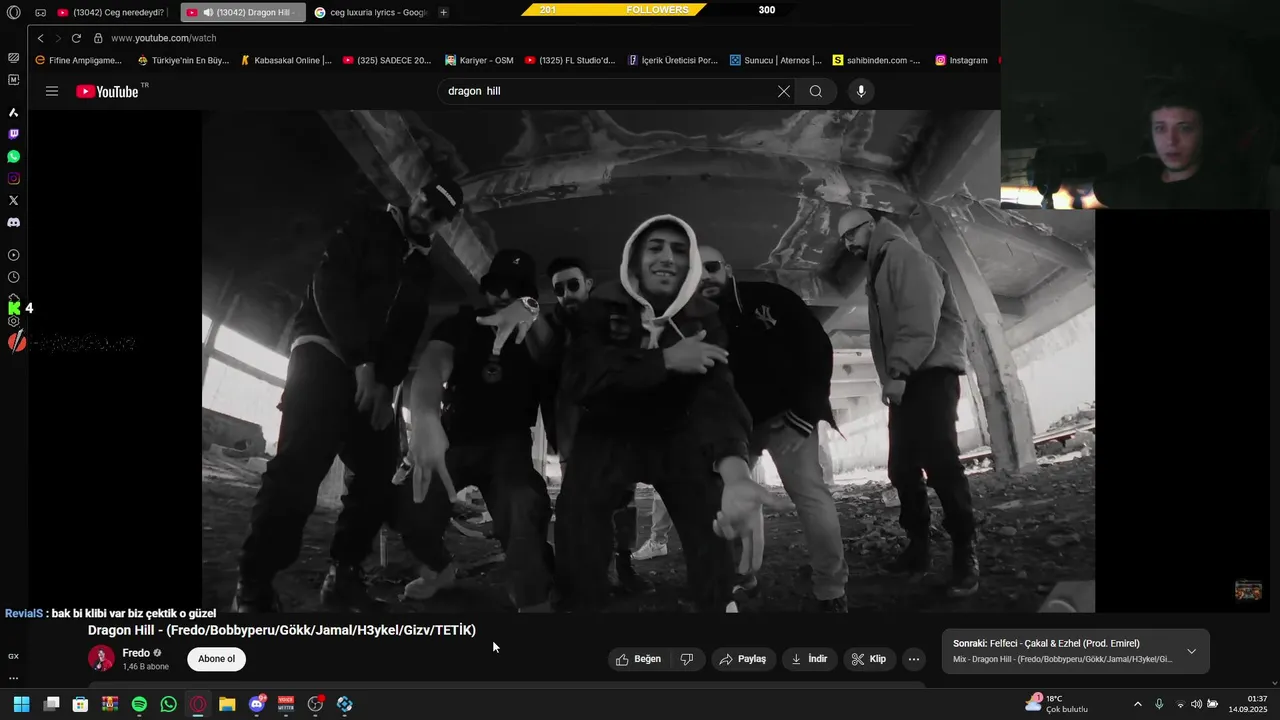Click the music video player area
Image resolution: width=1280 pixels, height=720 pixels.
pyautogui.click(x=648, y=361)
